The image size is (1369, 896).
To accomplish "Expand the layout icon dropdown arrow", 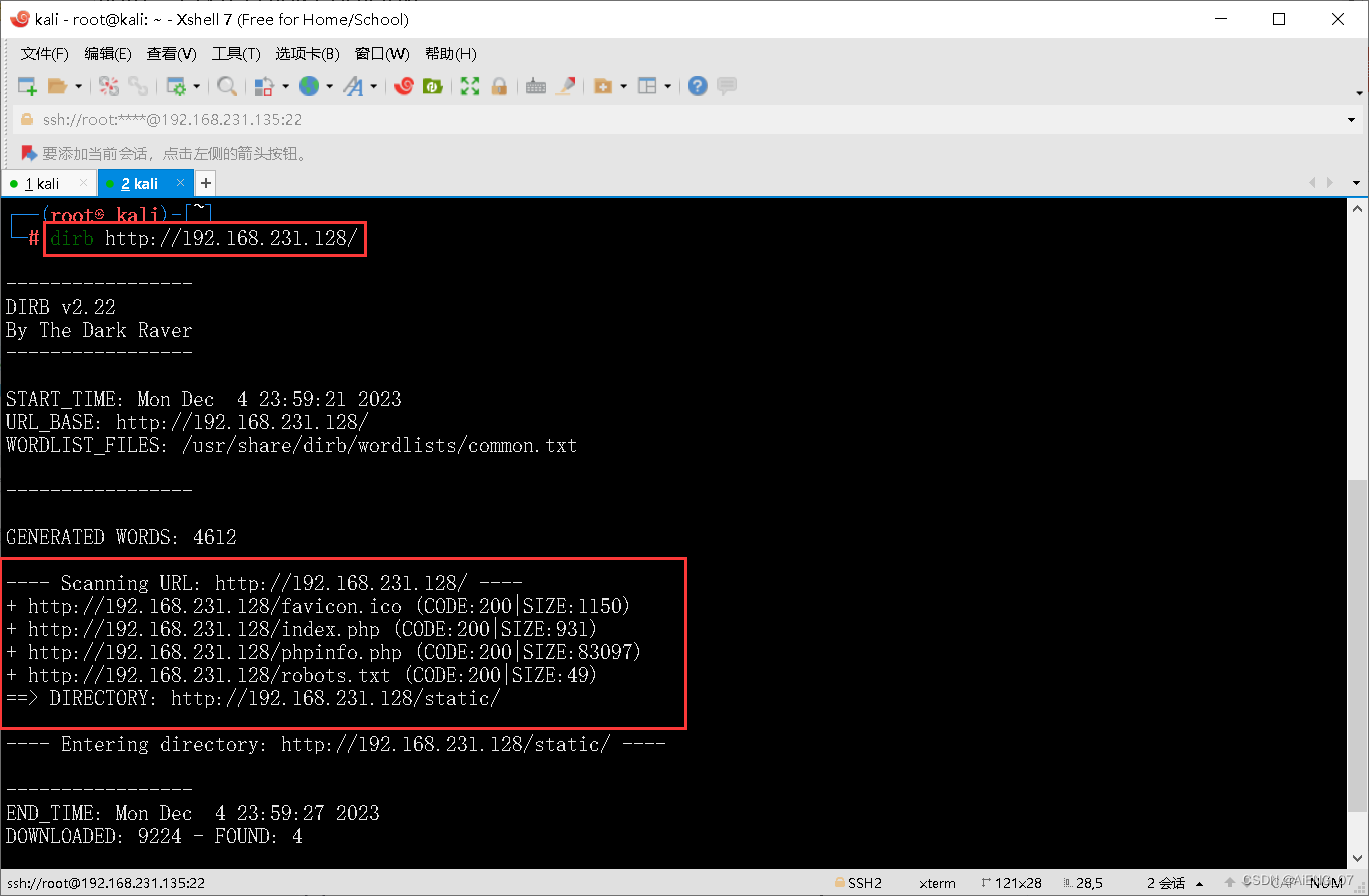I will [667, 86].
